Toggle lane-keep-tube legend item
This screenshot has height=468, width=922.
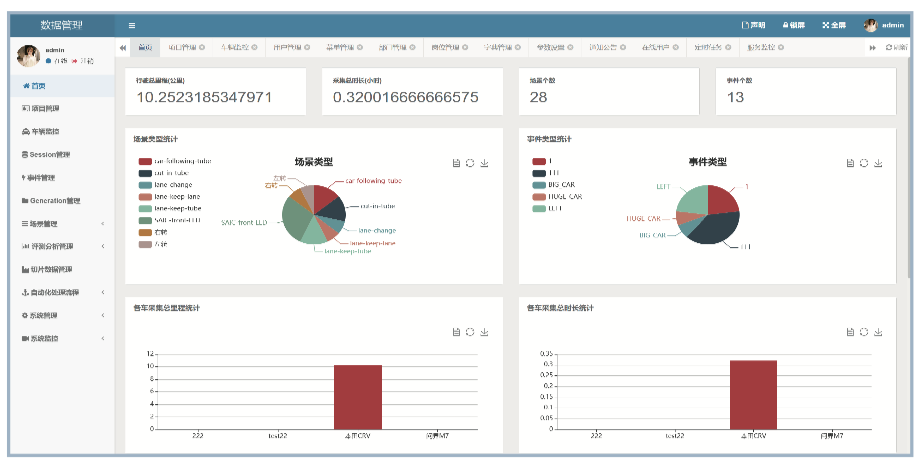click(170, 208)
